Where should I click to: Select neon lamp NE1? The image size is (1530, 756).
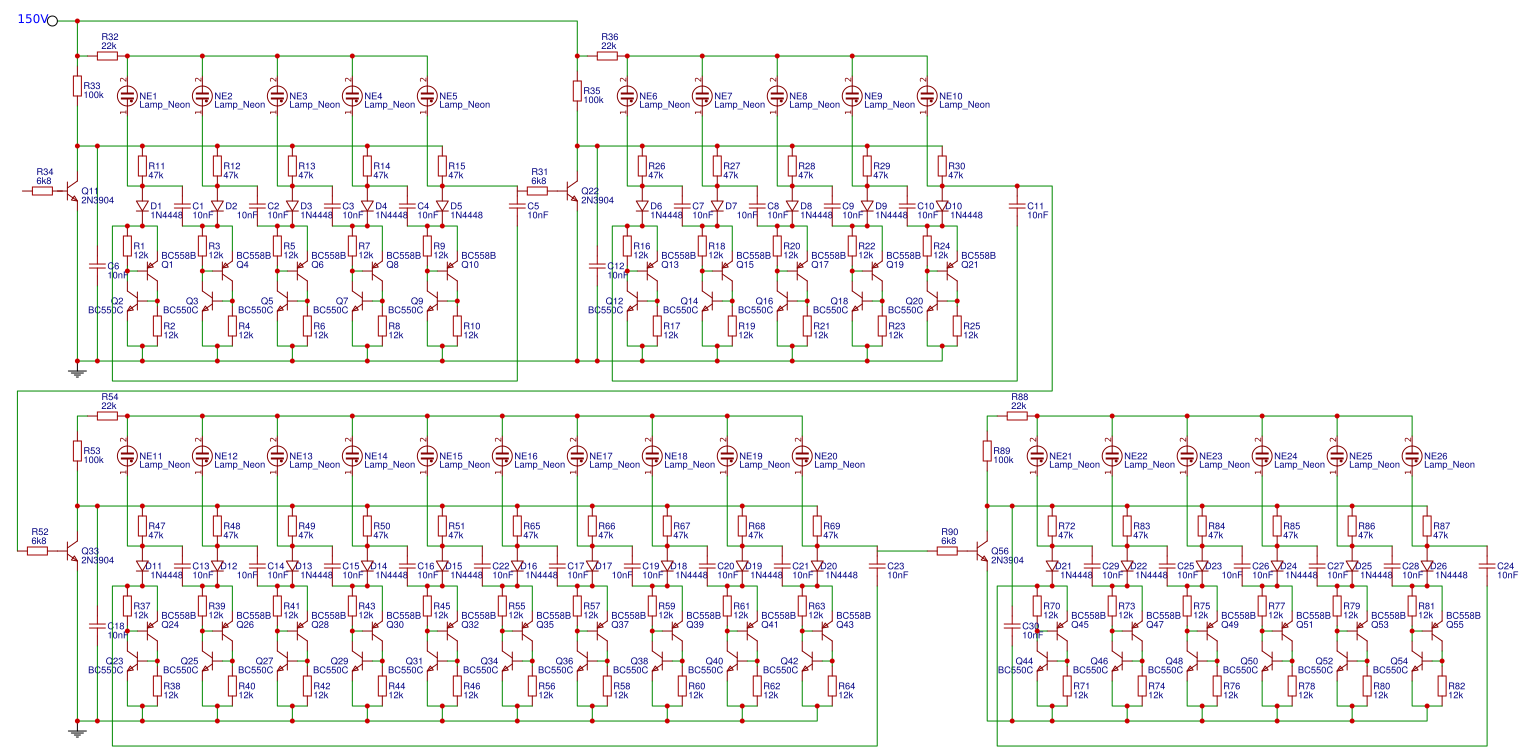pyautogui.click(x=128, y=96)
